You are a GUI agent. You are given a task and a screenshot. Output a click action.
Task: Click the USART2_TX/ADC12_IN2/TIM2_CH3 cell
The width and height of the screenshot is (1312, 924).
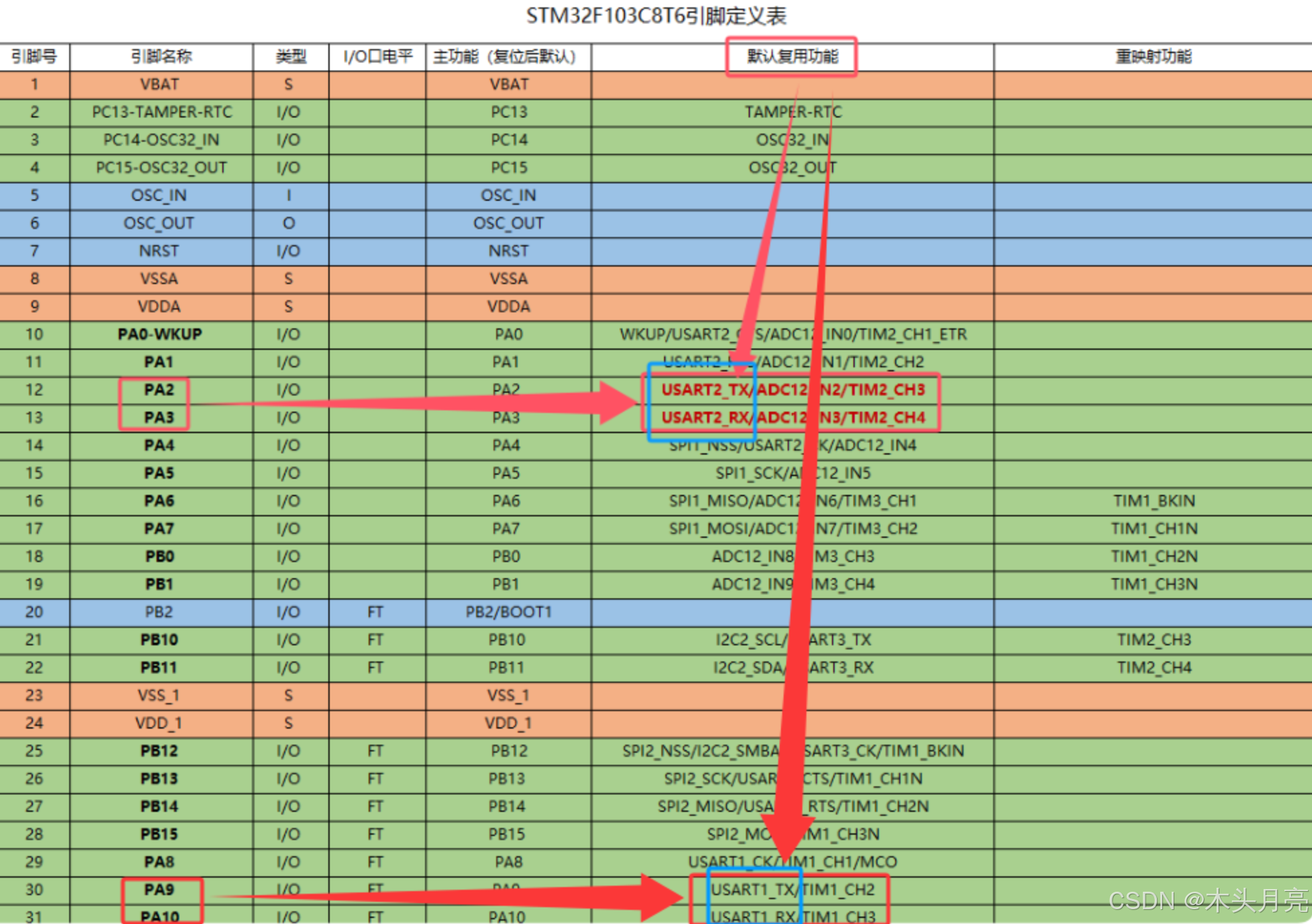point(792,390)
